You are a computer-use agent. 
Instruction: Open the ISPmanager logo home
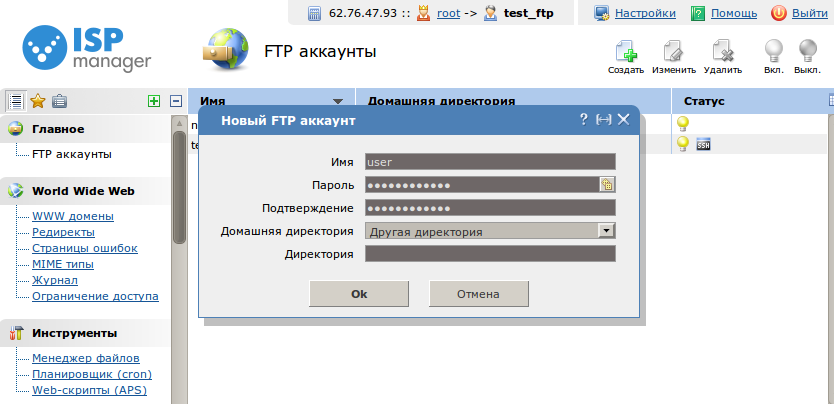87,49
